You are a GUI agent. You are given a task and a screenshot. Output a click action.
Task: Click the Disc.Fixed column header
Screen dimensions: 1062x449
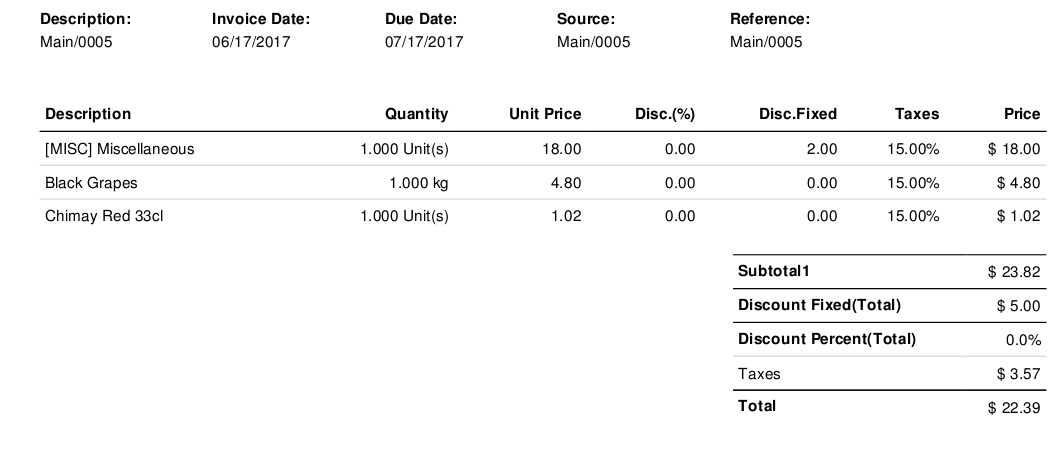click(798, 114)
